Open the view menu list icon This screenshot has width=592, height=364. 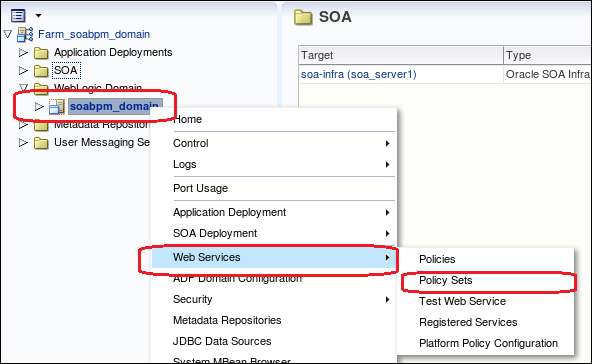coord(18,15)
